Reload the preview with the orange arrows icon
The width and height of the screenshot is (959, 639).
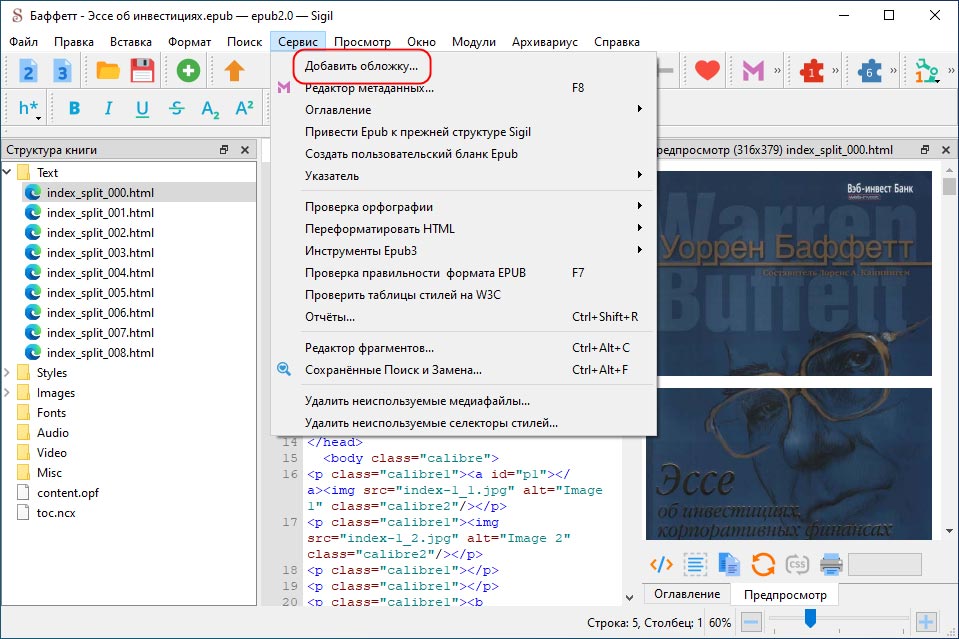pyautogui.click(x=763, y=564)
